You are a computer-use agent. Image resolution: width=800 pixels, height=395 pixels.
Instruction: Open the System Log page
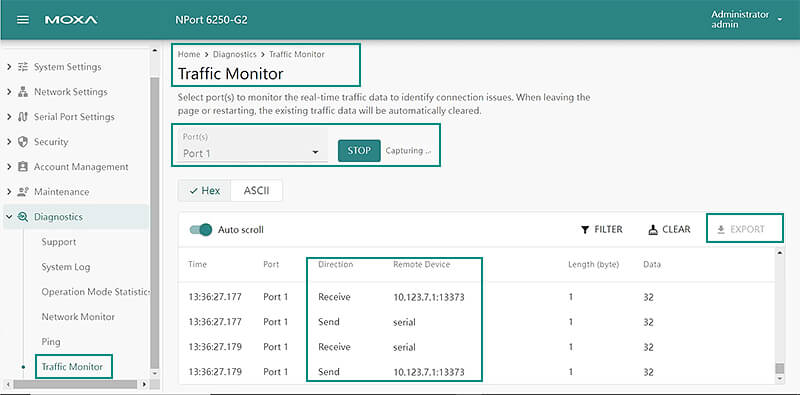click(x=66, y=267)
